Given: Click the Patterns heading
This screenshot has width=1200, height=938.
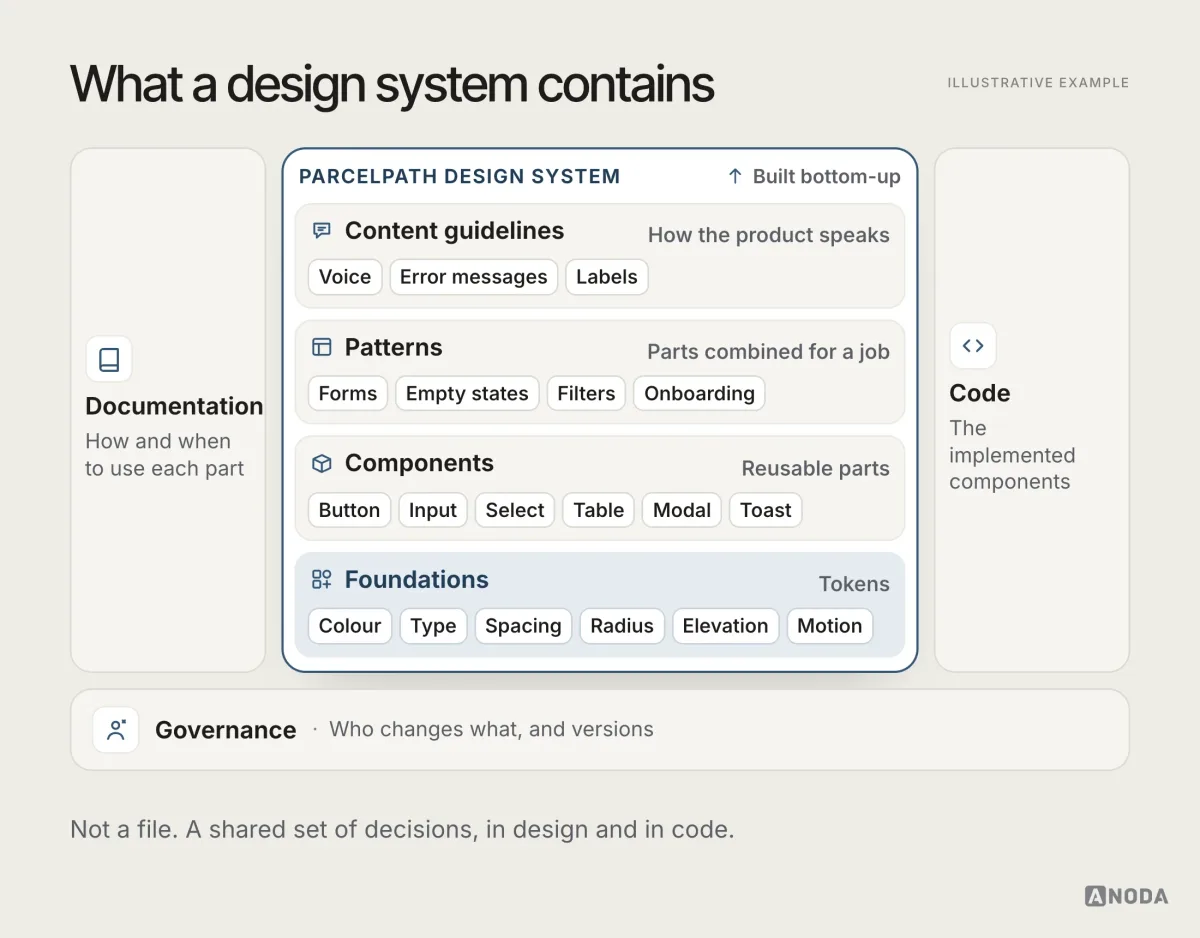Looking at the screenshot, I should coord(393,347).
